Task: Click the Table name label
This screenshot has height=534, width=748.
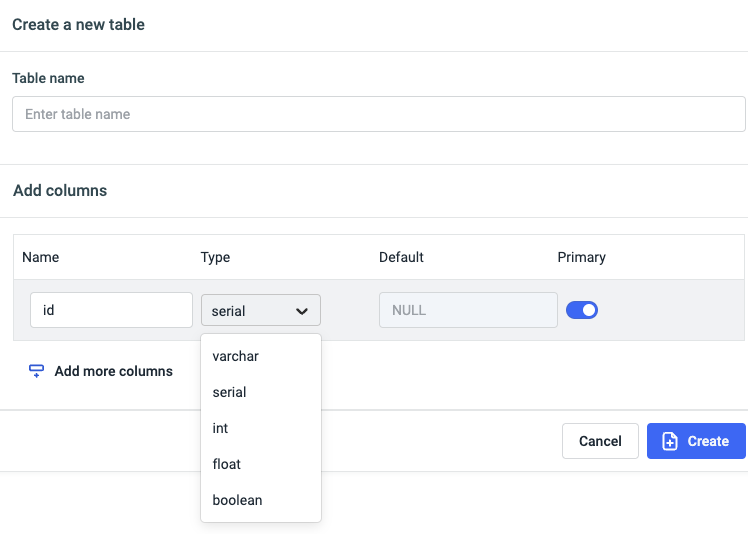Action: tap(48, 78)
